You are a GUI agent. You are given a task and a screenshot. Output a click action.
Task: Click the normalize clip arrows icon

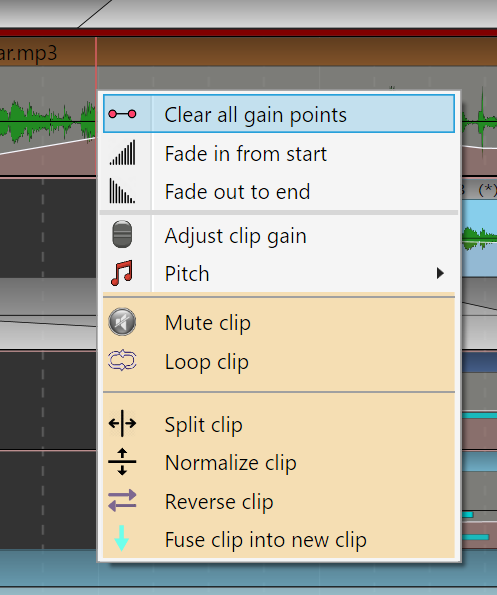[122, 462]
